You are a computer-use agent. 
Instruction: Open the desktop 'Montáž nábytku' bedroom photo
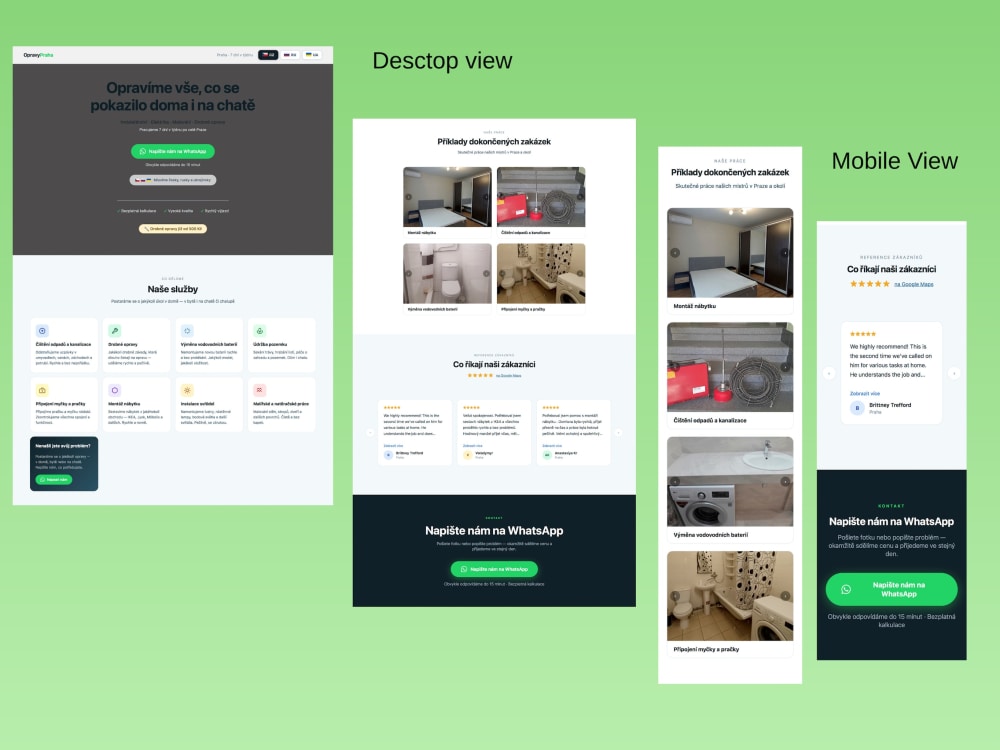[447, 197]
